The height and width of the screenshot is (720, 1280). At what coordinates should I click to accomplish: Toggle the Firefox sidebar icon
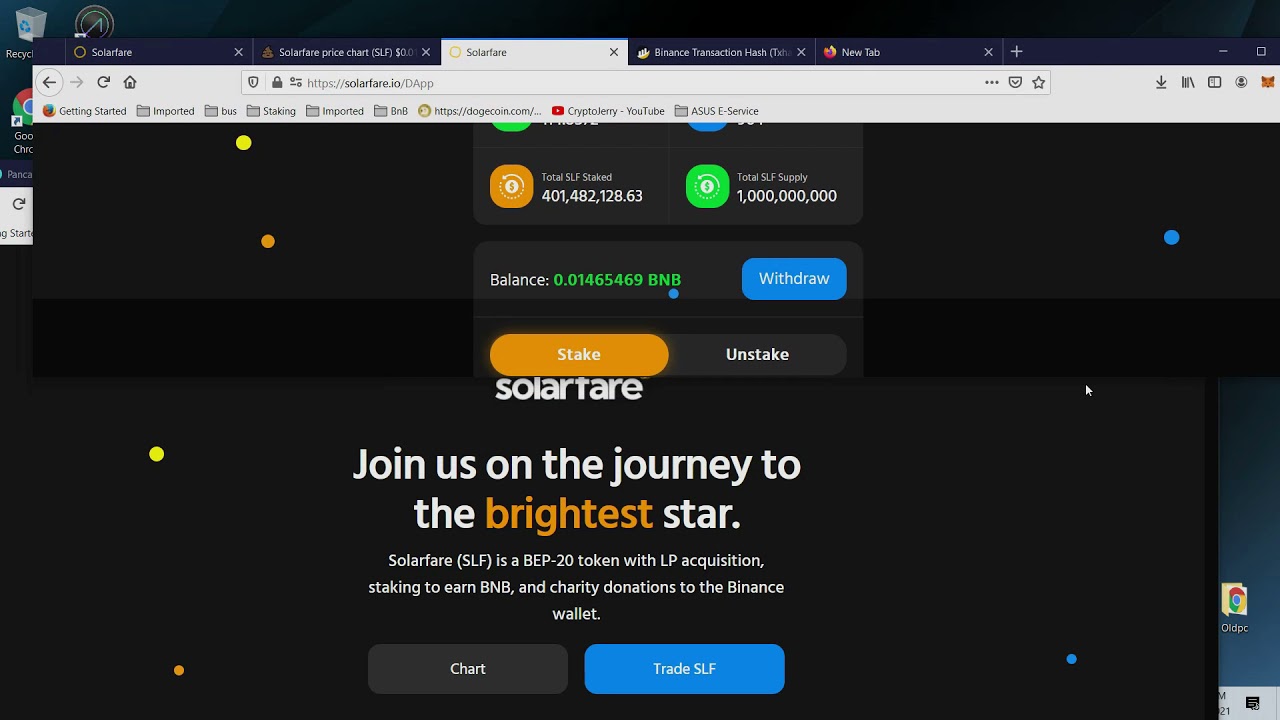[x=1215, y=82]
